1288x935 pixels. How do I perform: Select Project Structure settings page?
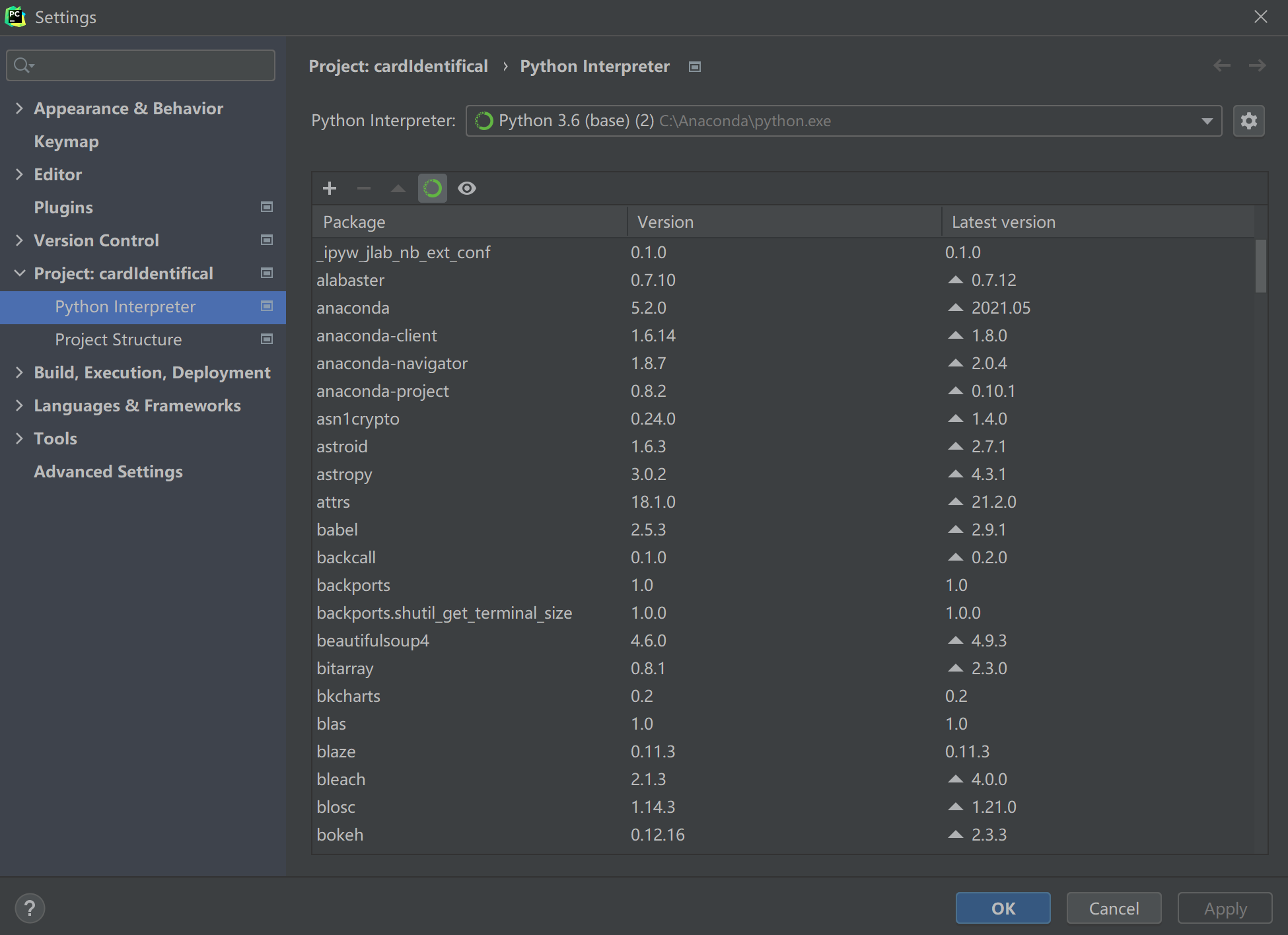click(118, 339)
